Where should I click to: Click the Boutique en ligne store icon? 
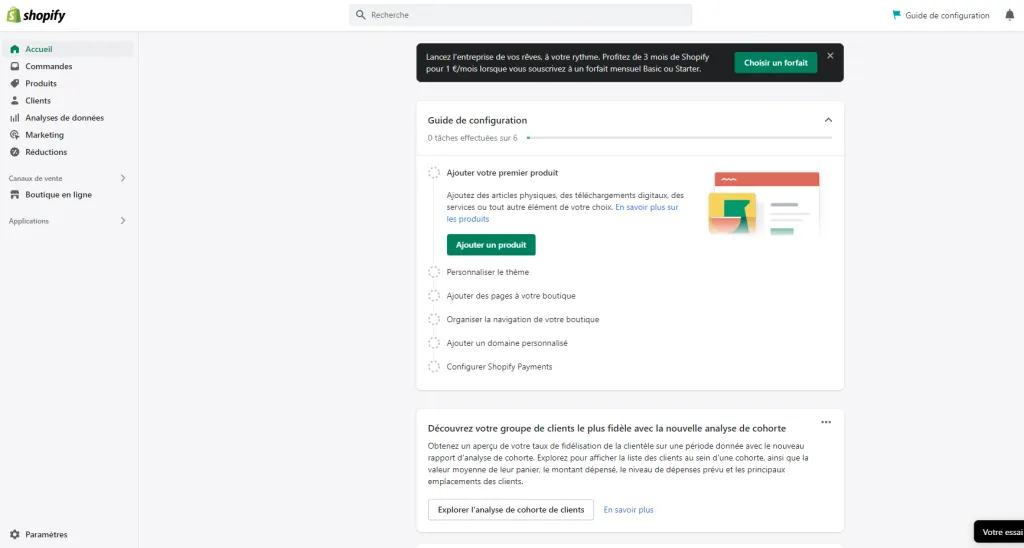(x=14, y=195)
